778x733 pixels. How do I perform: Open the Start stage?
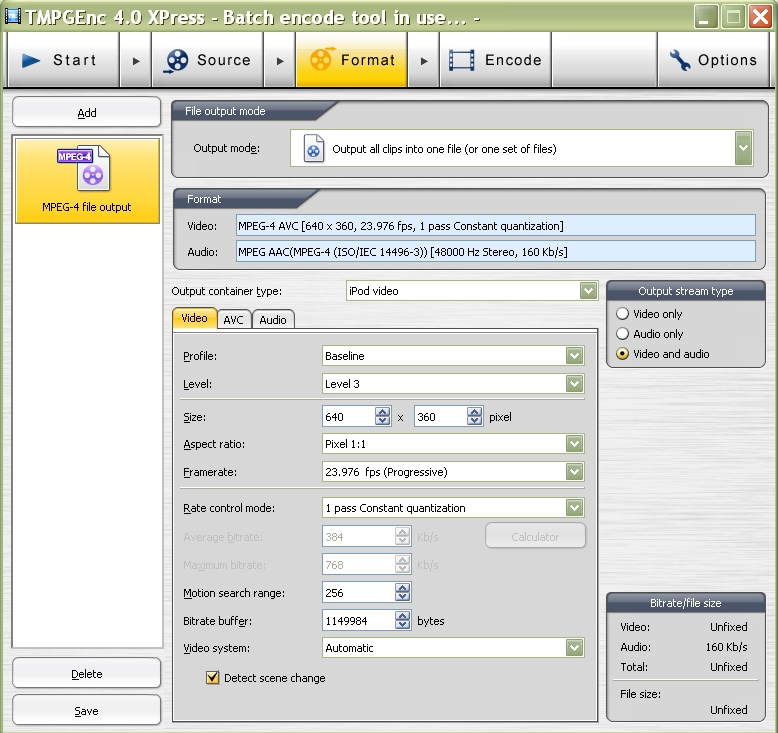63,60
